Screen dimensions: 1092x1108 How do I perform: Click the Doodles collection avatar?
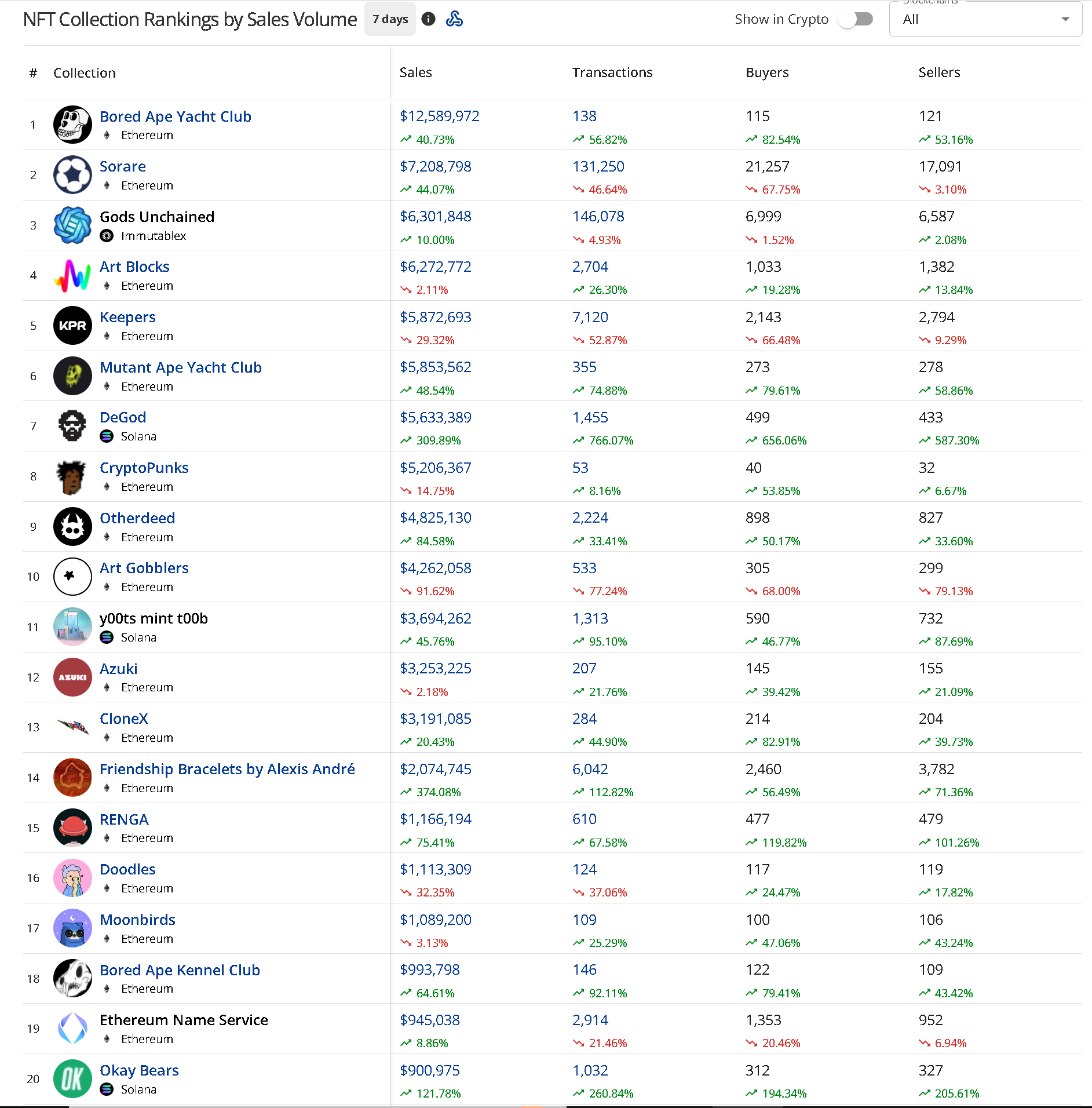coord(72,878)
